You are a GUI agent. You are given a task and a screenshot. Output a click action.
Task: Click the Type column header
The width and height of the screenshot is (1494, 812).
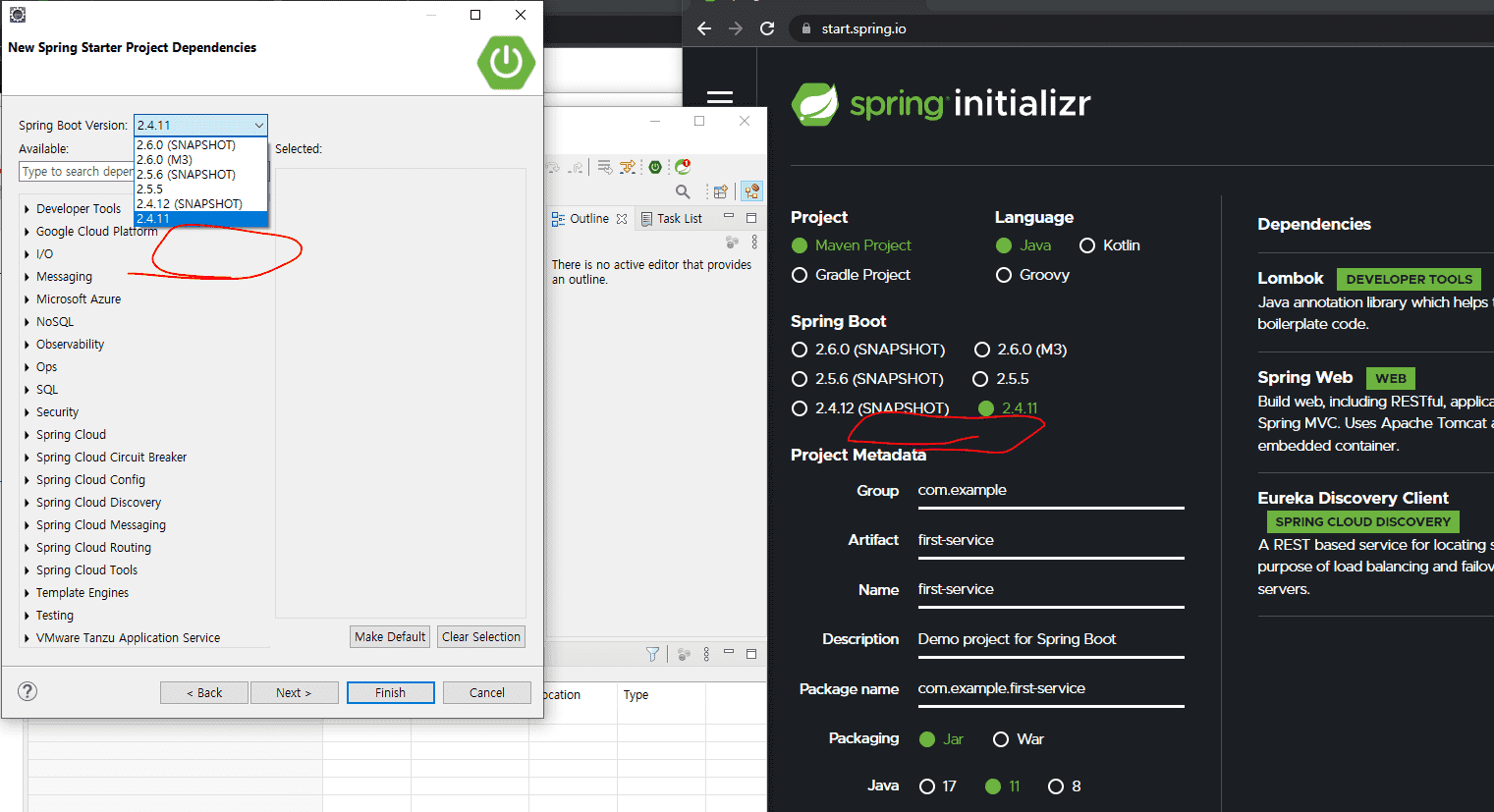tap(661, 695)
